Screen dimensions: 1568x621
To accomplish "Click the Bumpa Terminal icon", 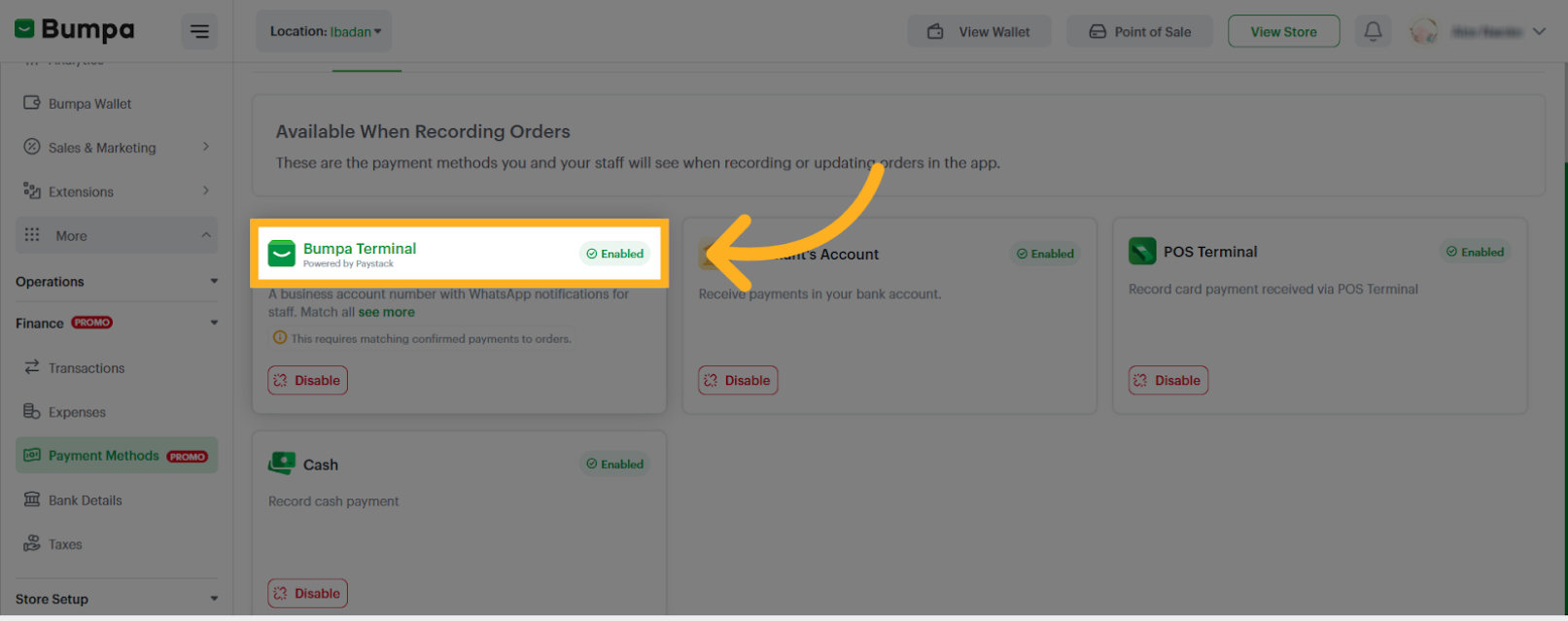I will coord(282,254).
